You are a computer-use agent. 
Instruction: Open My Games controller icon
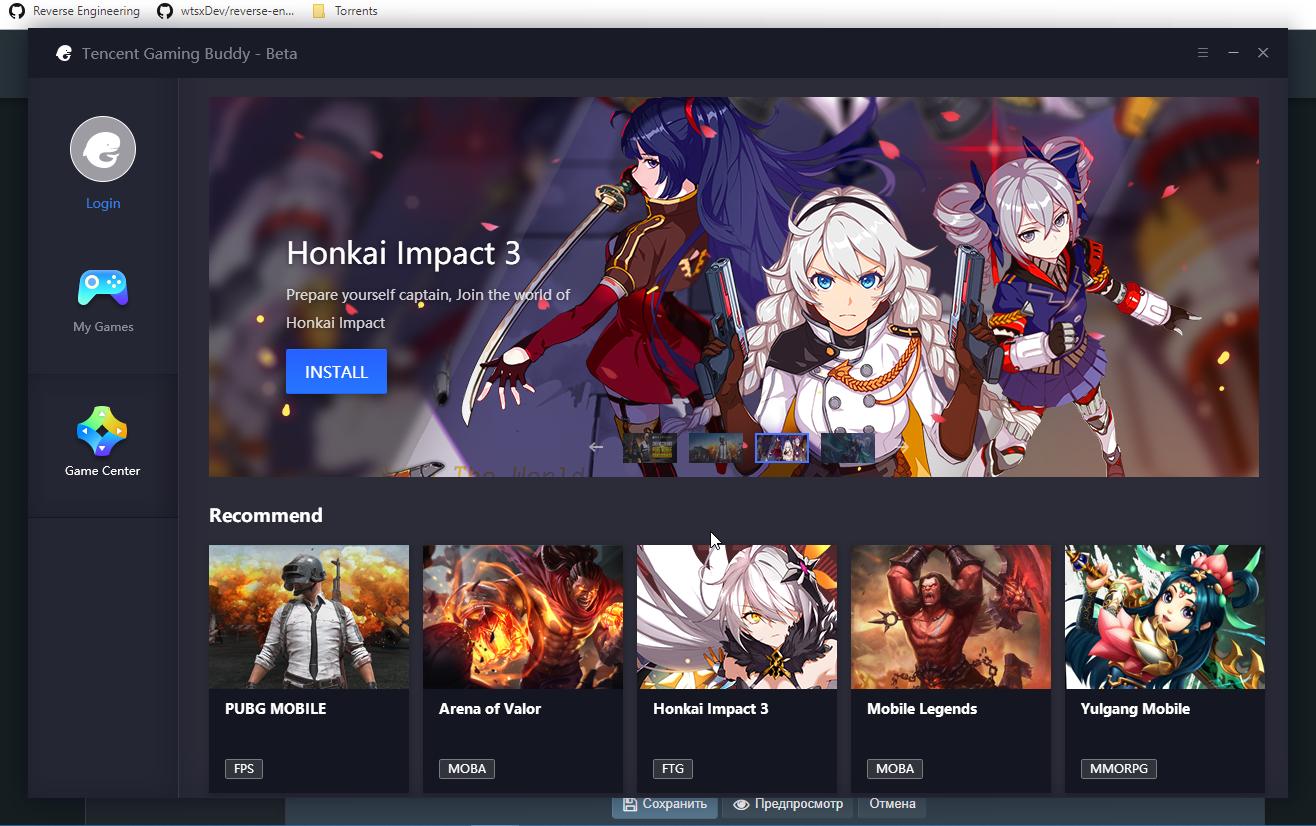[x=103, y=288]
